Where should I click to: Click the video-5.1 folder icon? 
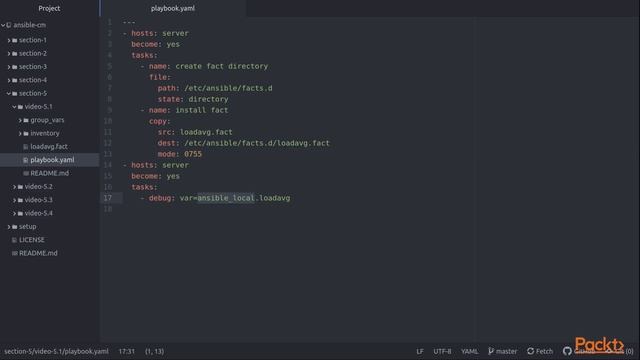click(20, 107)
